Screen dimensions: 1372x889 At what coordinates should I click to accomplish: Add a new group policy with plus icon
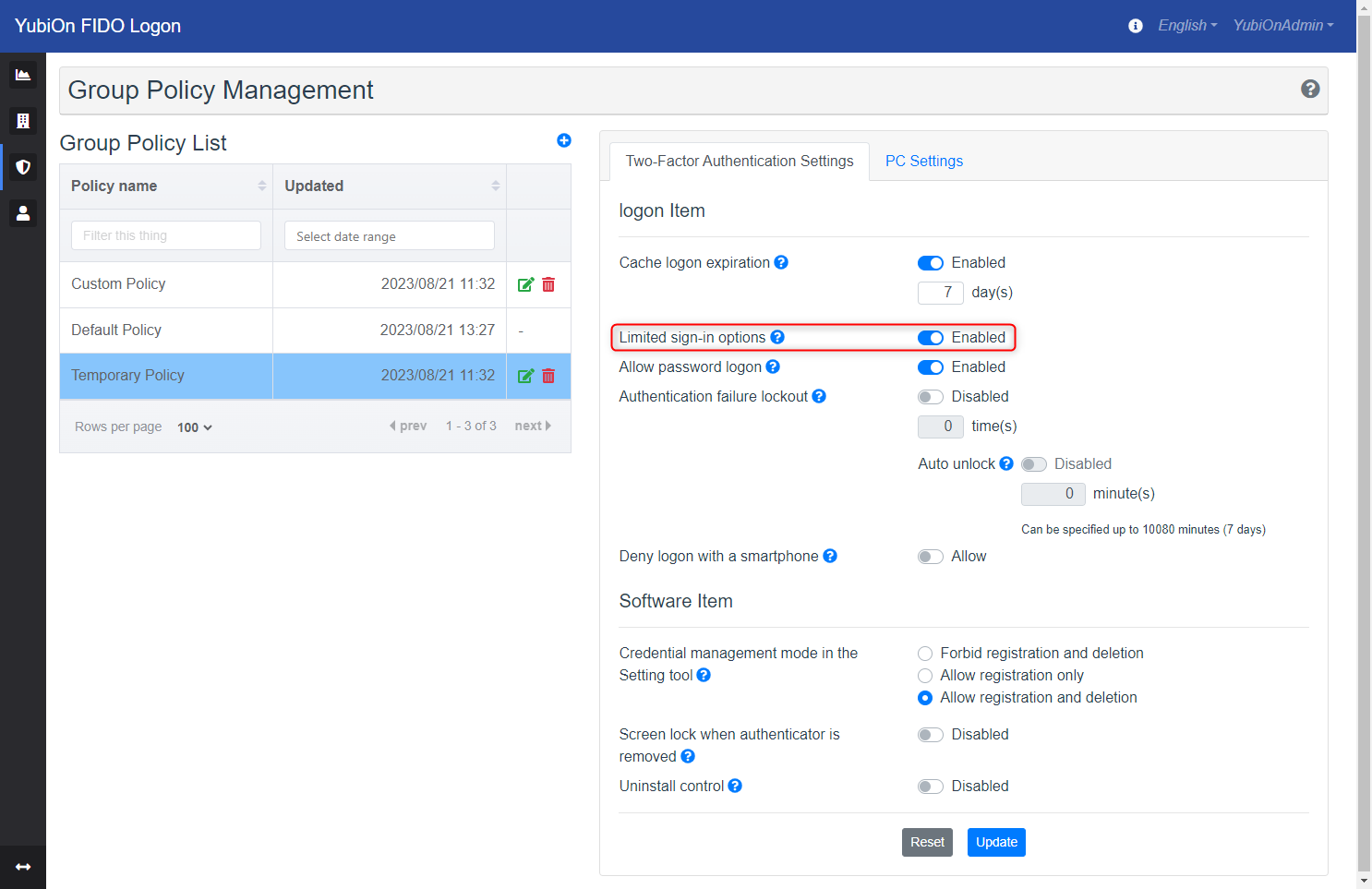tap(564, 140)
